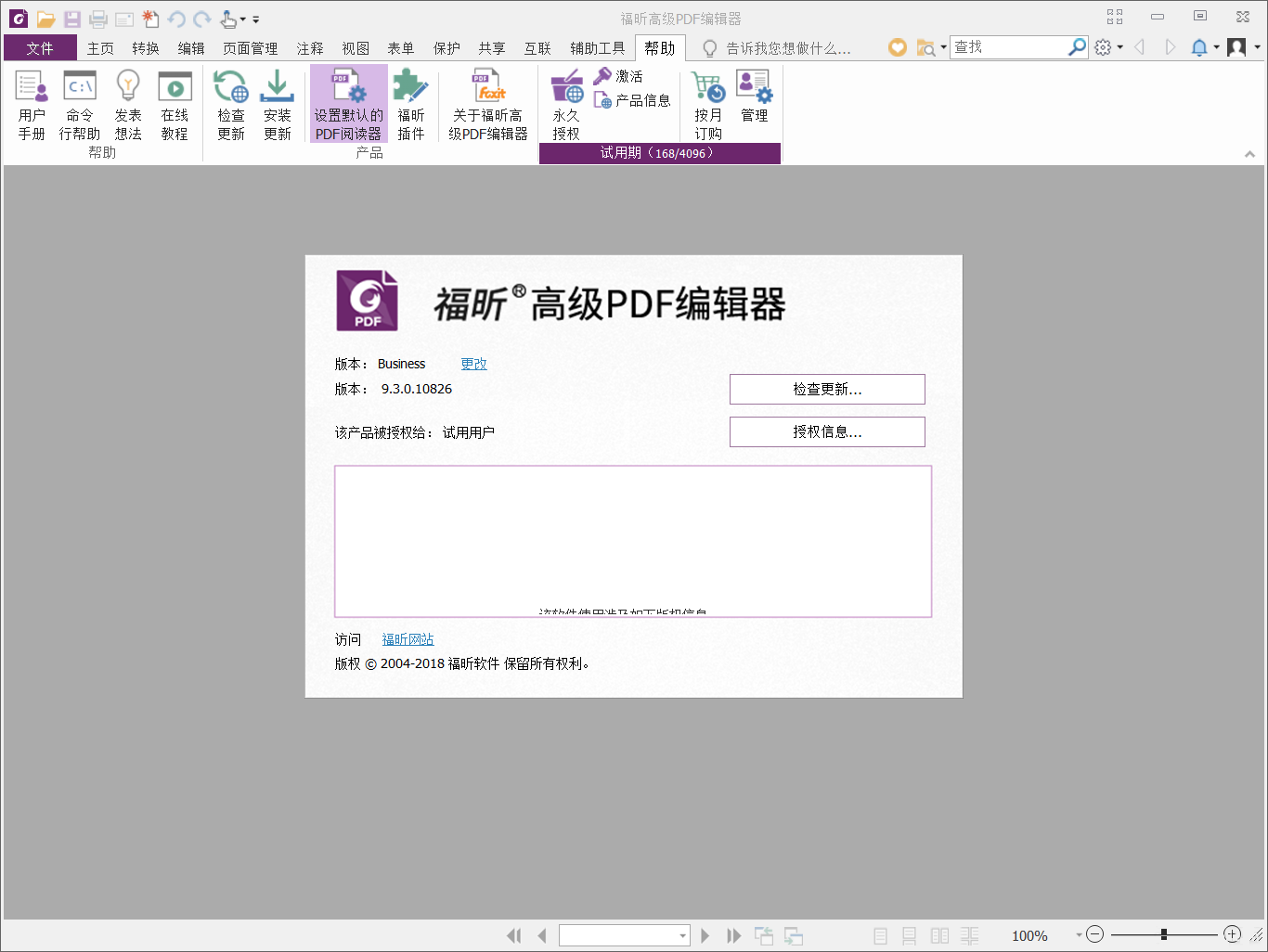
Task: Click the zoom slider handle
Action: (x=1164, y=934)
